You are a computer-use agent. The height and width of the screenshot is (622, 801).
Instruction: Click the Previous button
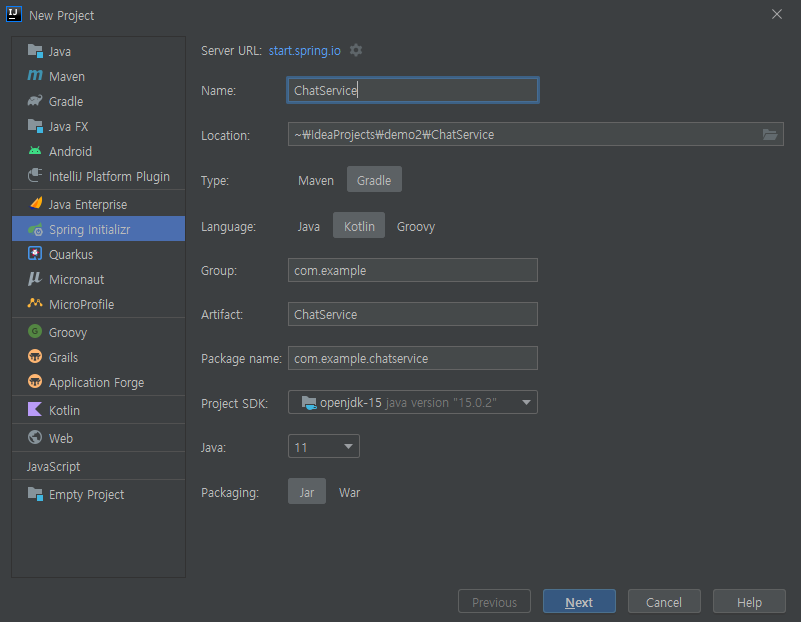494,602
